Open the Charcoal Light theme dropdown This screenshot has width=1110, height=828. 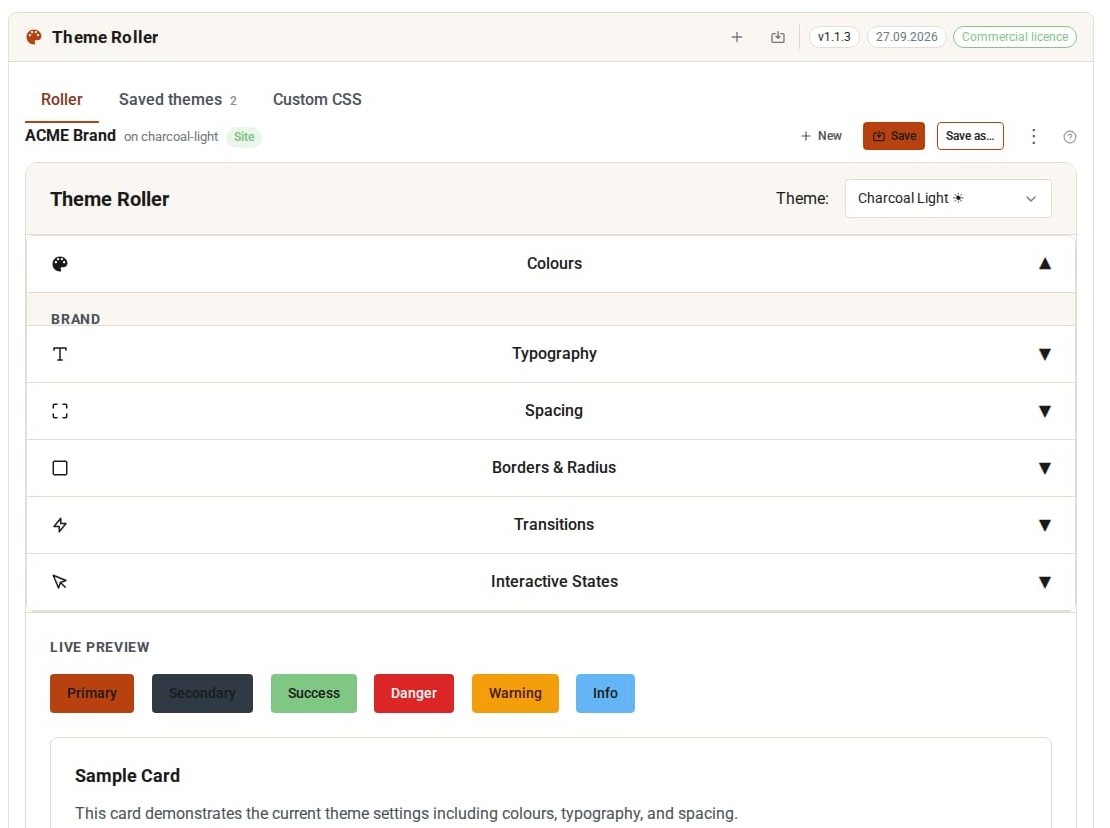947,198
